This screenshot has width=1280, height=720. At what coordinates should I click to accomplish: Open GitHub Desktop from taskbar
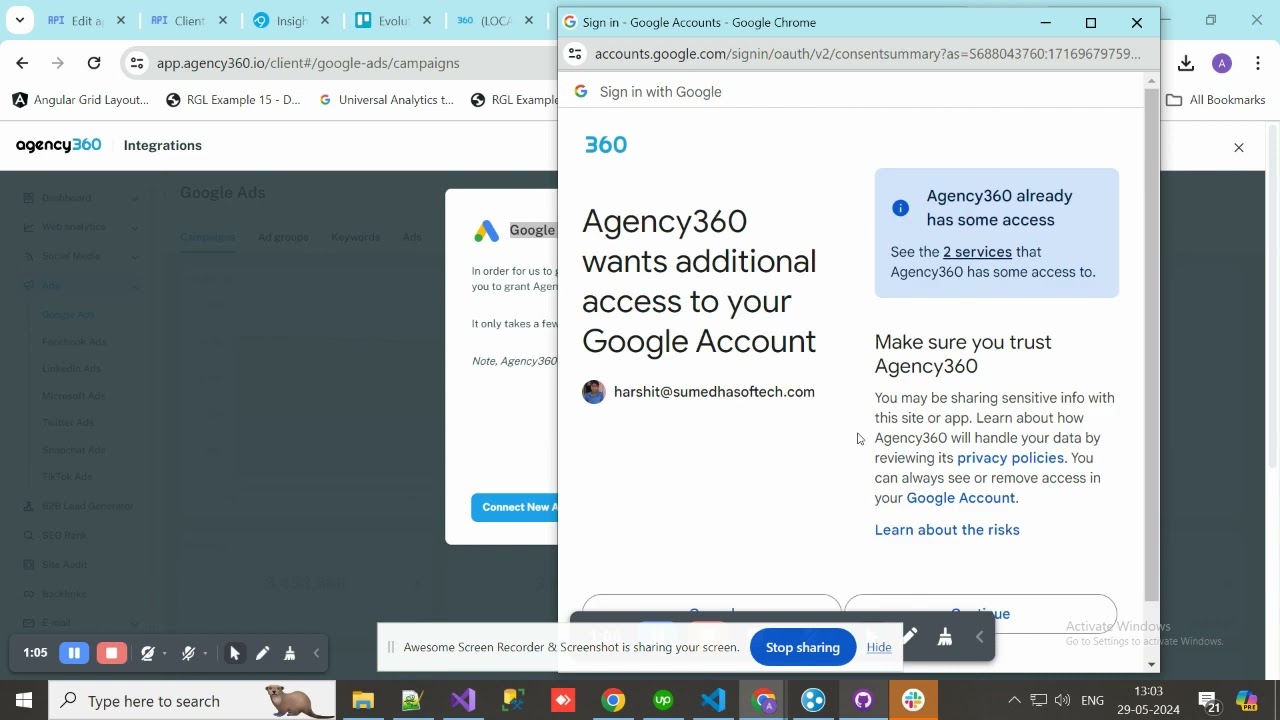pos(863,701)
